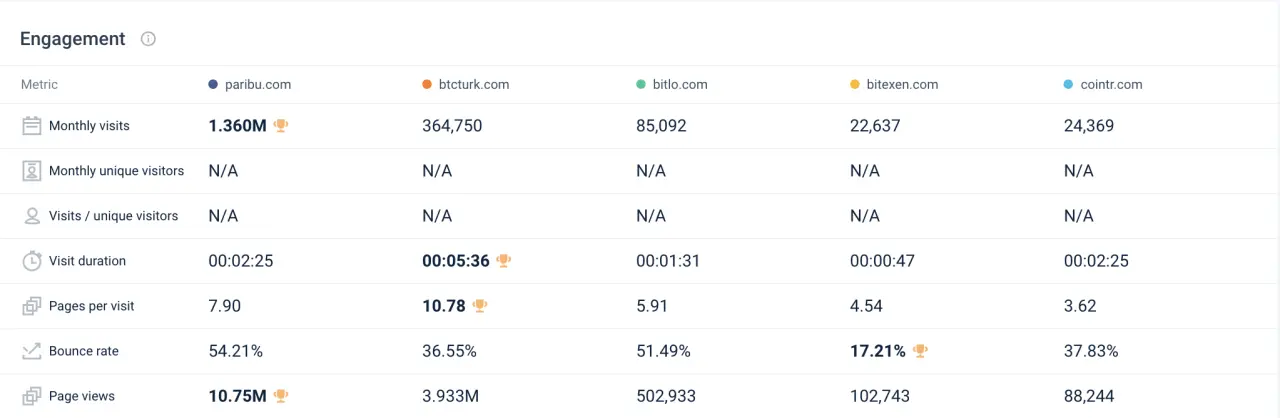Select the bitlo.com green color dot

pyautogui.click(x=641, y=85)
